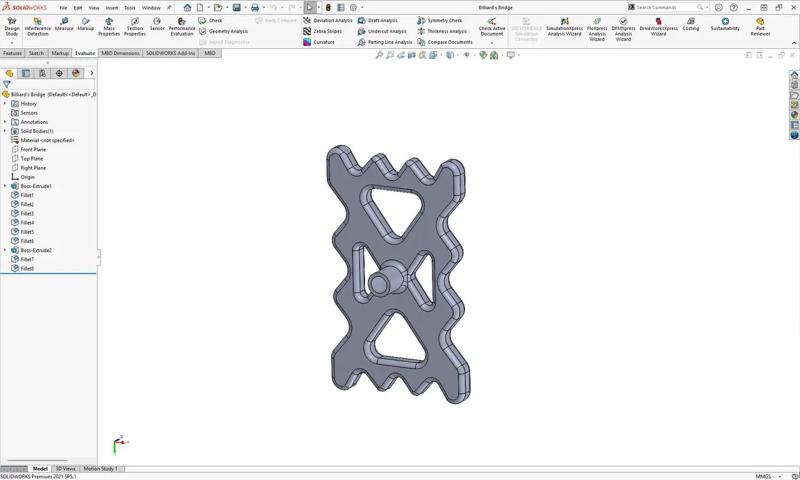Launch DriveWorksXpress Wizard
Image resolution: width=800 pixels, height=480 pixels.
[x=659, y=27]
